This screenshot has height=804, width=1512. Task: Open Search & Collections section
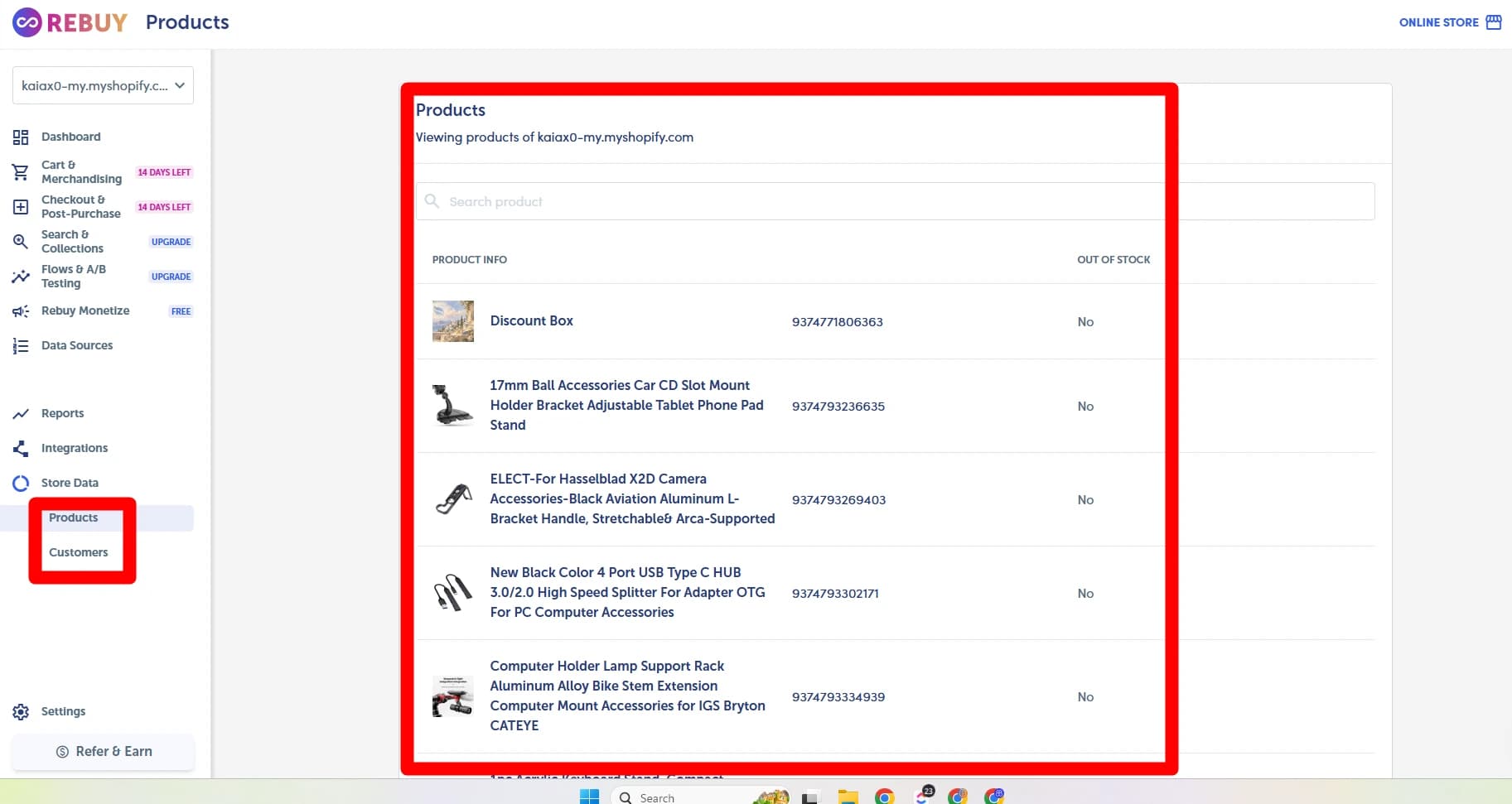[72, 242]
